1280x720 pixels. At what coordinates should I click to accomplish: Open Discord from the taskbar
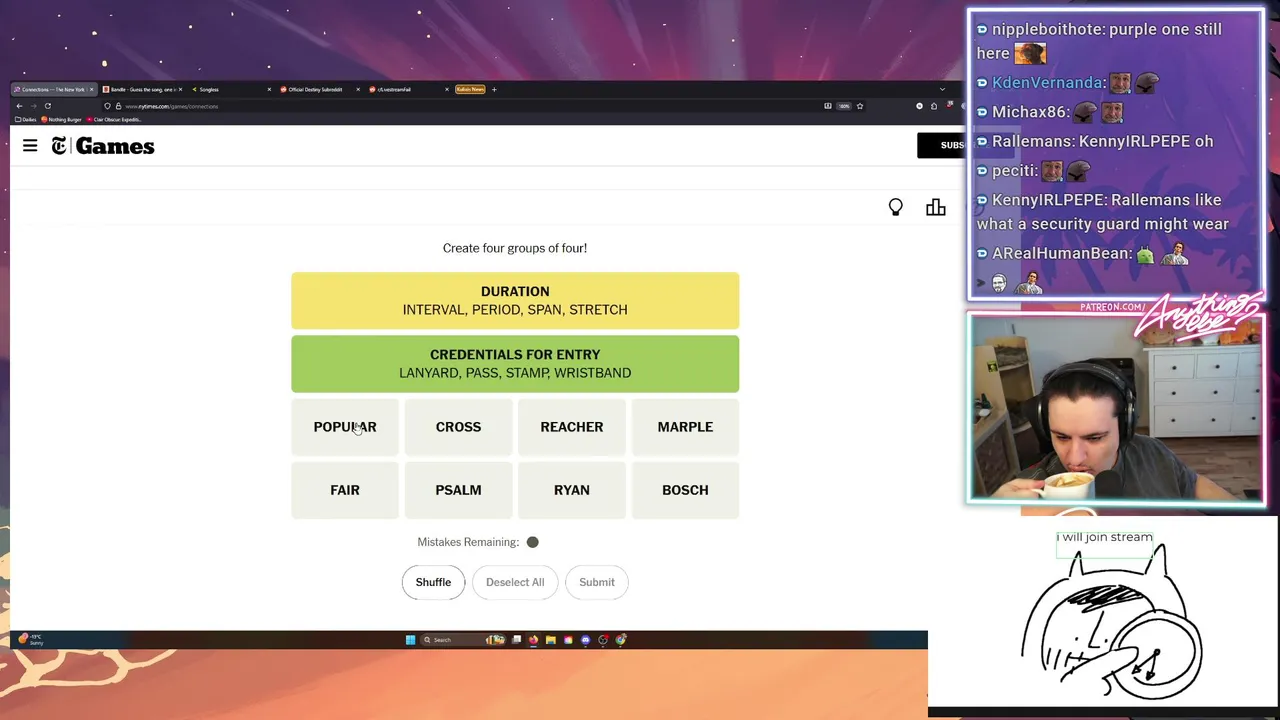coord(586,640)
